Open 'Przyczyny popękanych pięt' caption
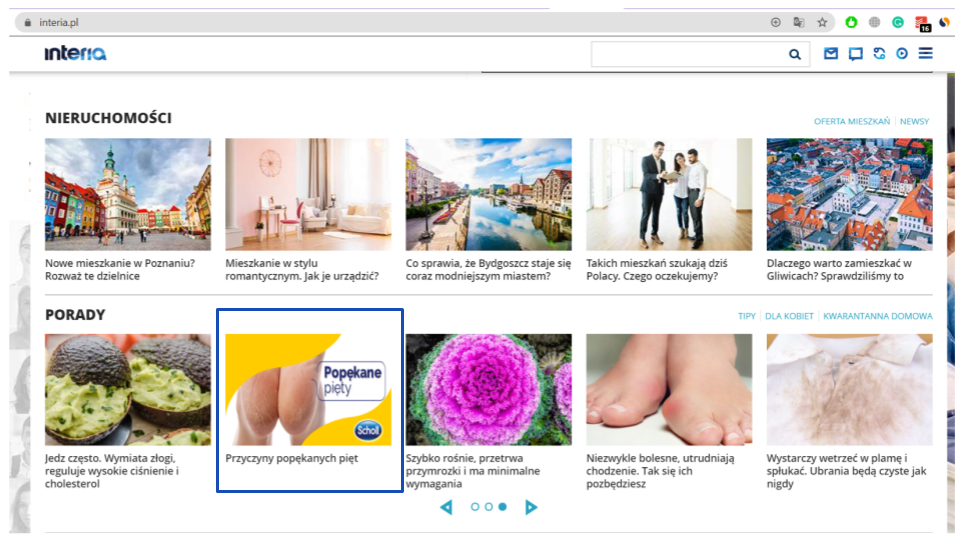 (x=291, y=458)
